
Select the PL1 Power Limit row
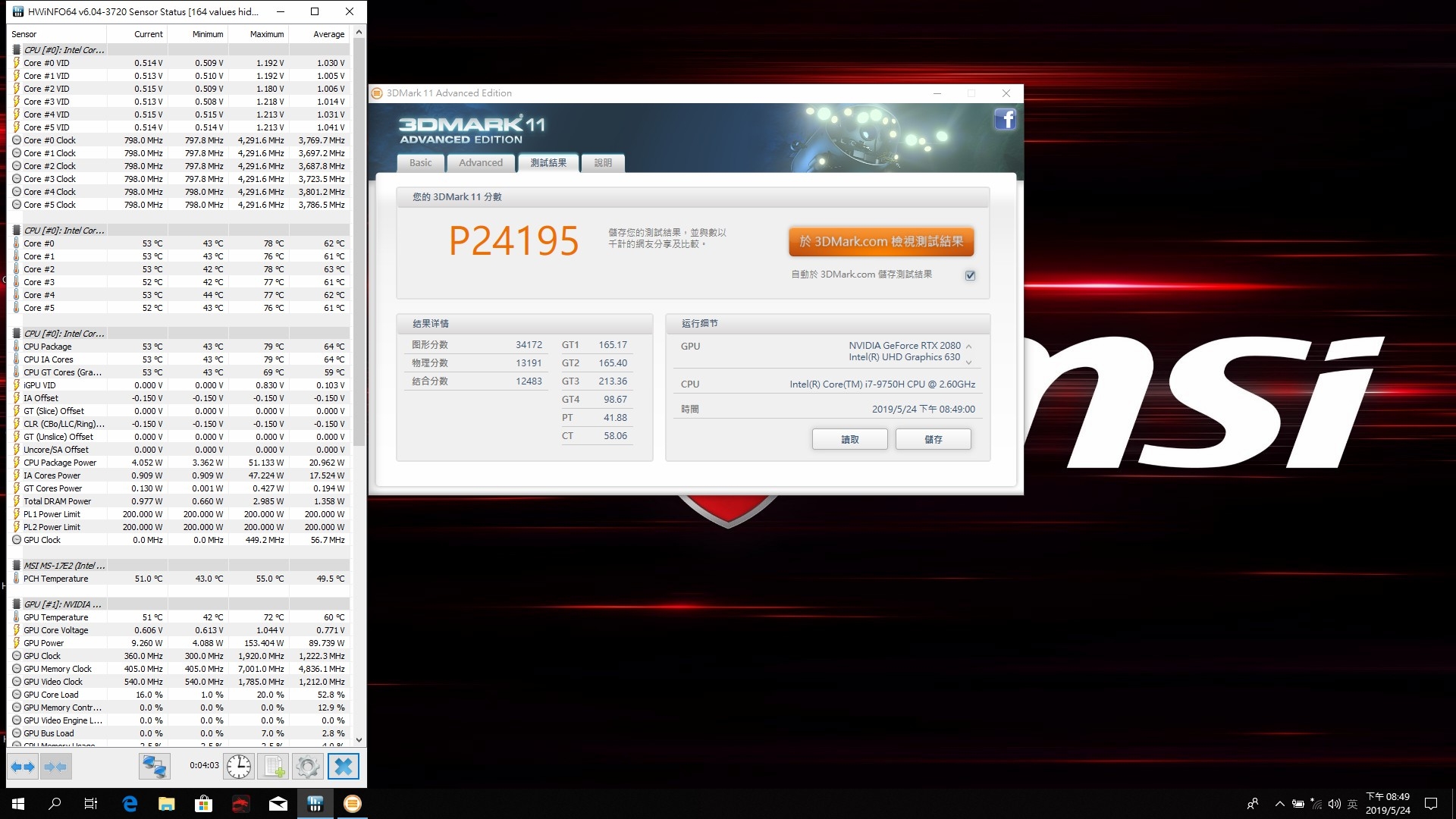click(x=179, y=514)
